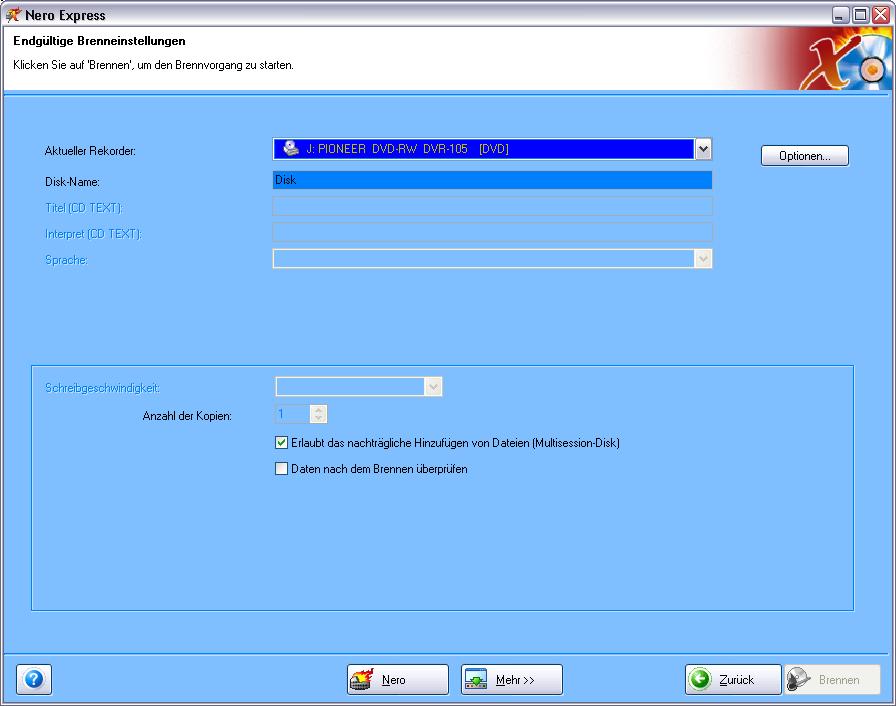Uncheck the Multisession-Disk checkbox

[x=281, y=443]
